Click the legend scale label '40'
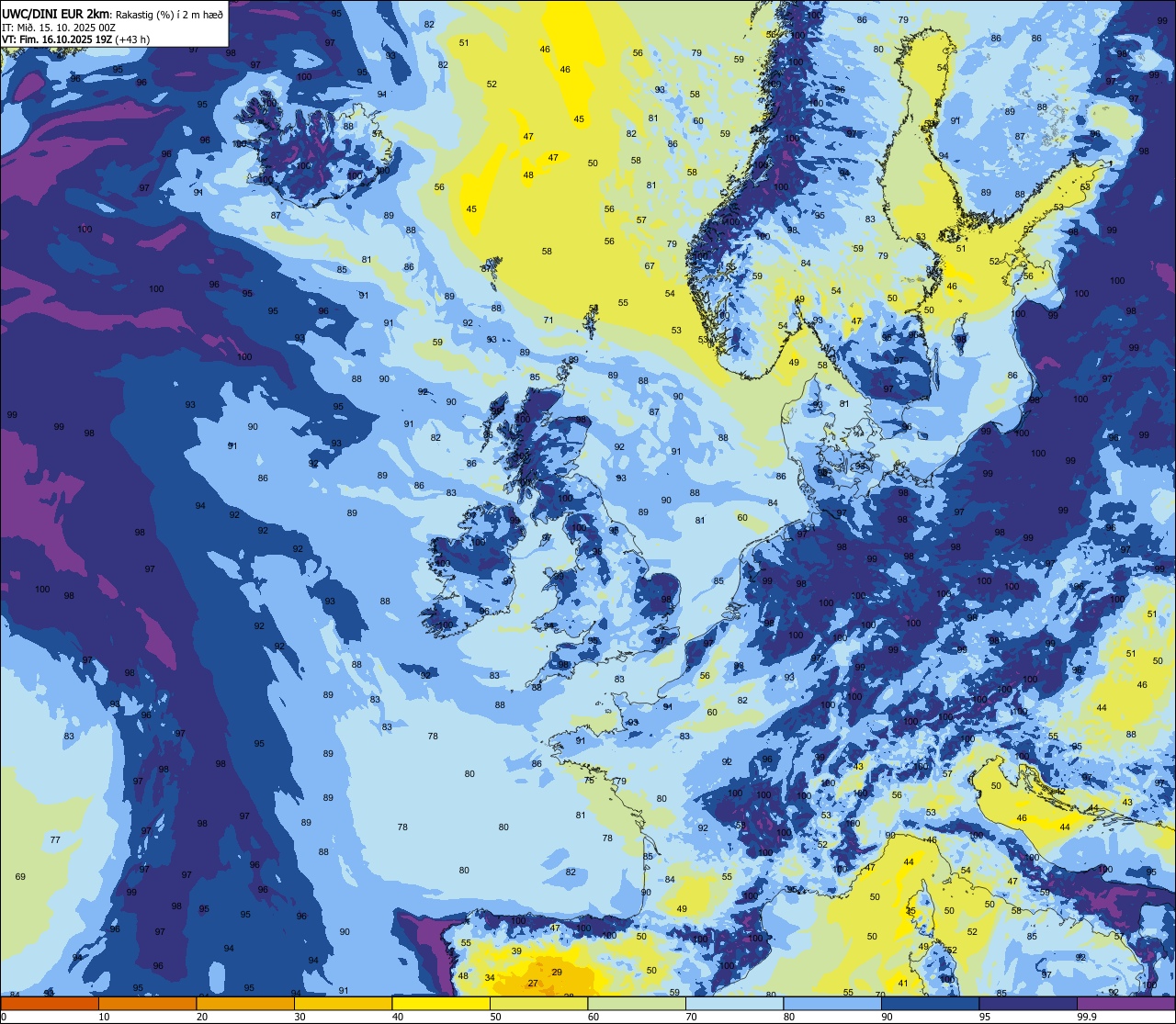The width and height of the screenshot is (1176, 1024). (x=398, y=1017)
